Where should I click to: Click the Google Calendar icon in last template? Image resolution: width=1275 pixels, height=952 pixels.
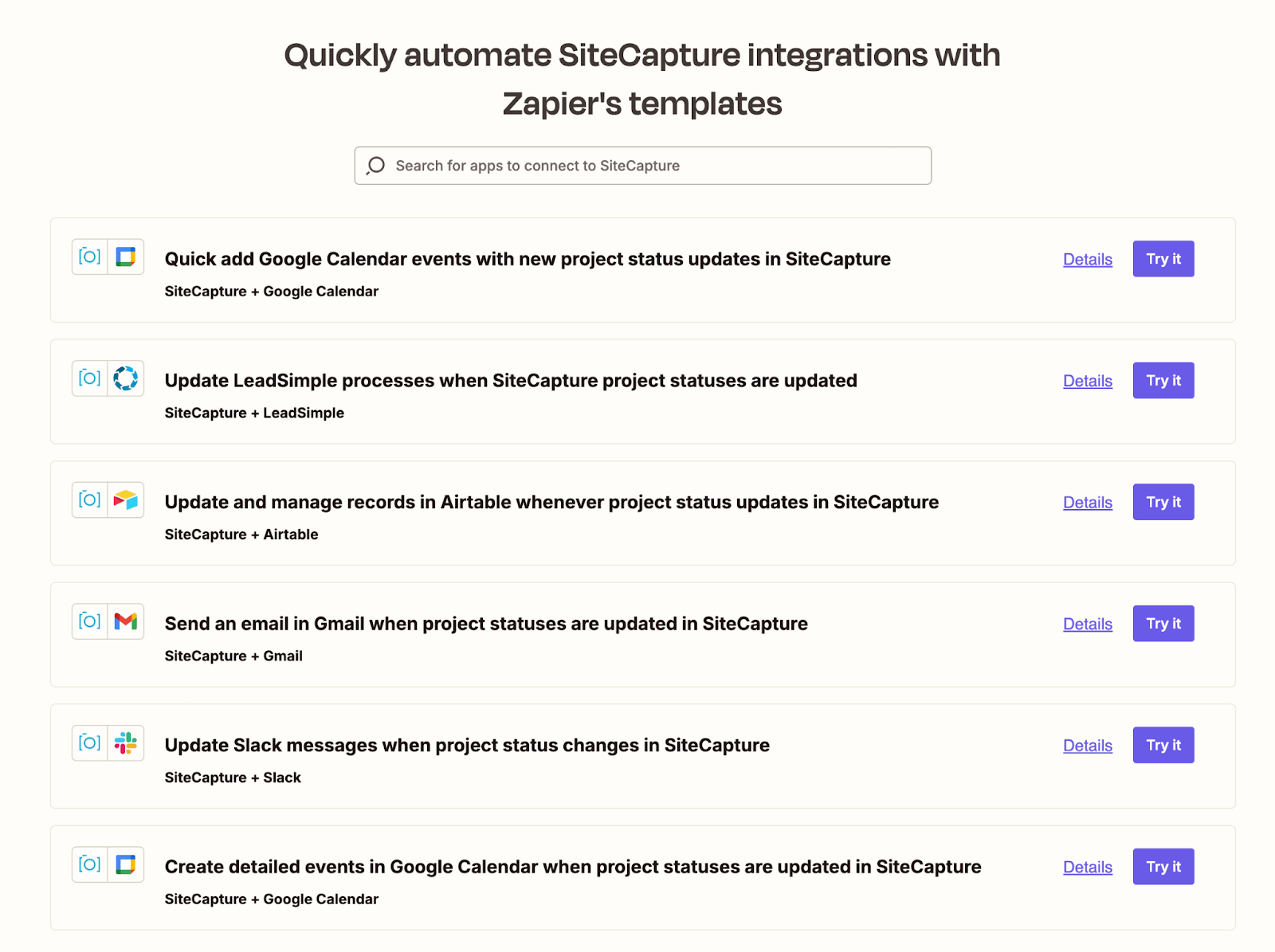[126, 864]
